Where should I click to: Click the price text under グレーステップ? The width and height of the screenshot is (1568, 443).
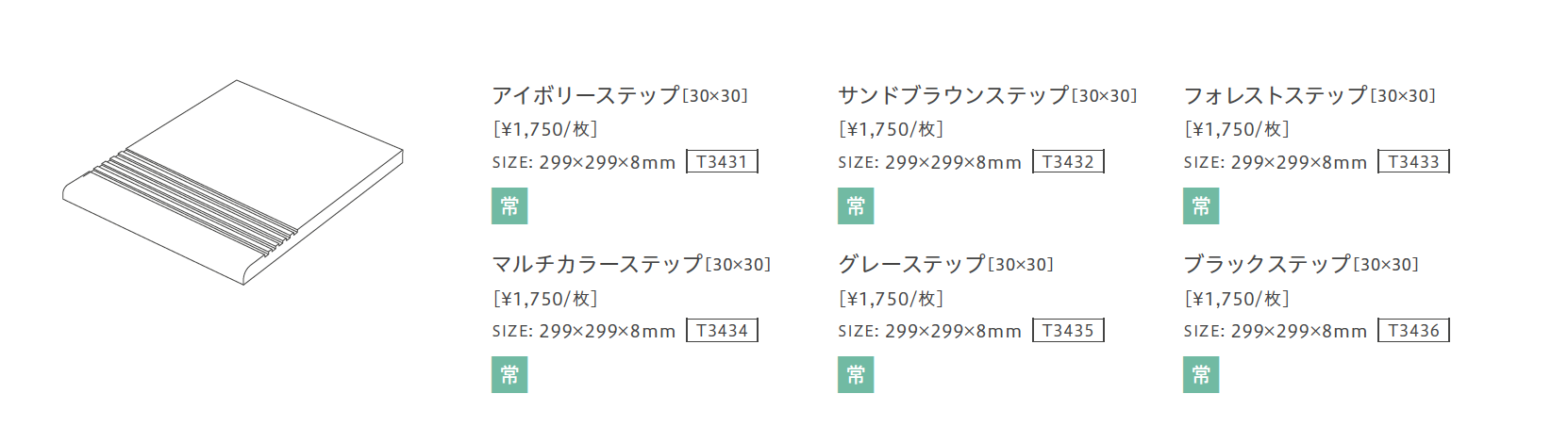tap(891, 299)
